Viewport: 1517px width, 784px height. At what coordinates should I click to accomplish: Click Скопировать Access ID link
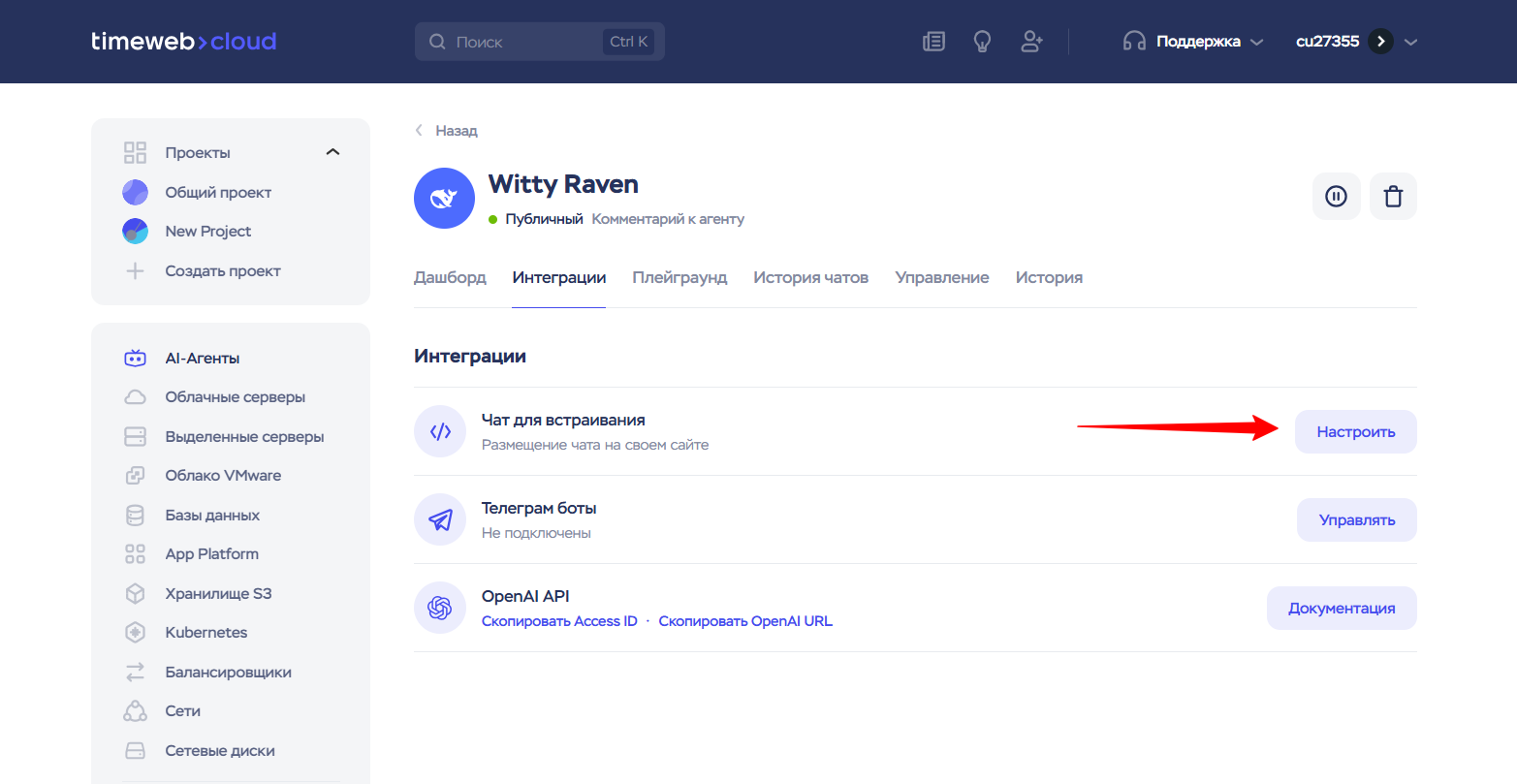[x=559, y=621]
